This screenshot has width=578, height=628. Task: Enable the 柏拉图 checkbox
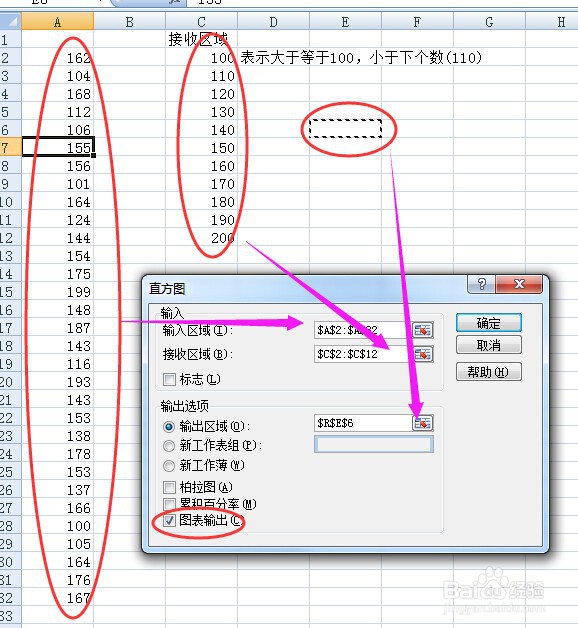point(169,487)
